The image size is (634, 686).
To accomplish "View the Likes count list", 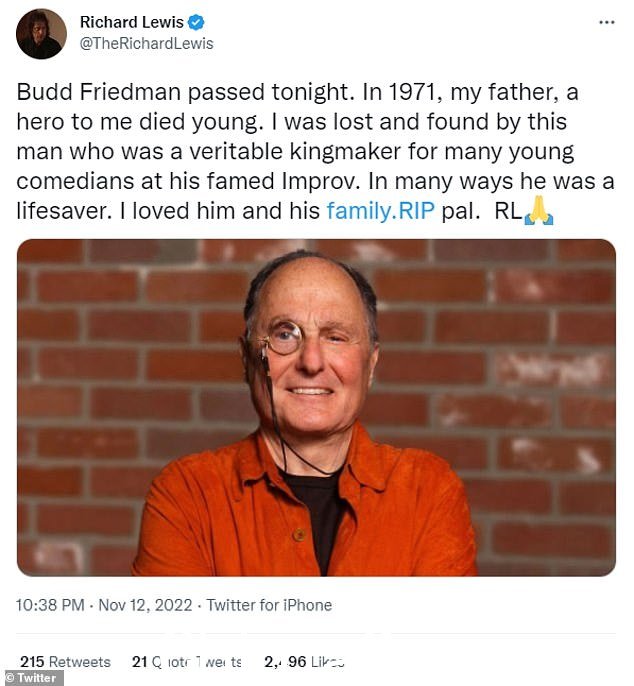I will coord(304,662).
